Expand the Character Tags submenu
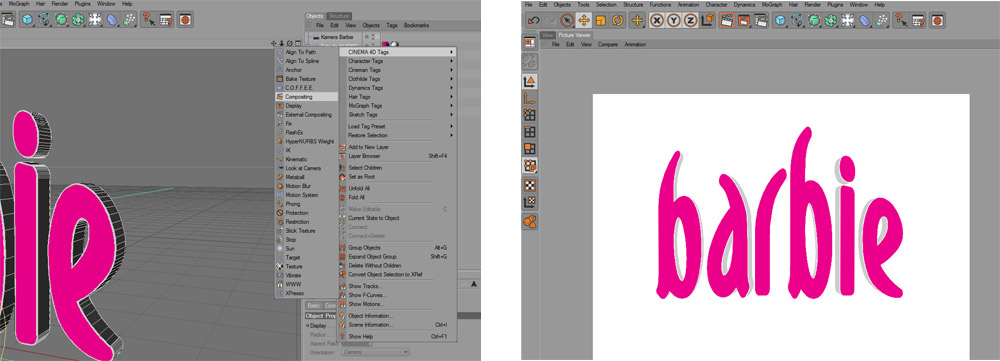Screen dimensions: 1000x361 click(x=398, y=61)
